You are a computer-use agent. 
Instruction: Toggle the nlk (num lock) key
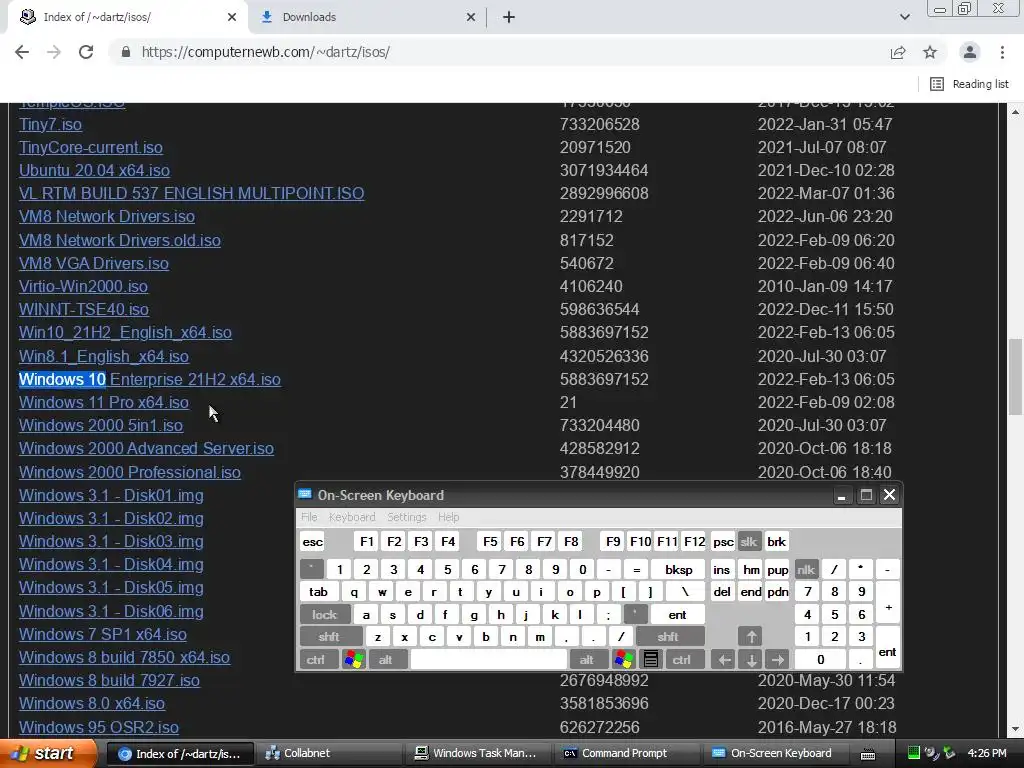[806, 569]
